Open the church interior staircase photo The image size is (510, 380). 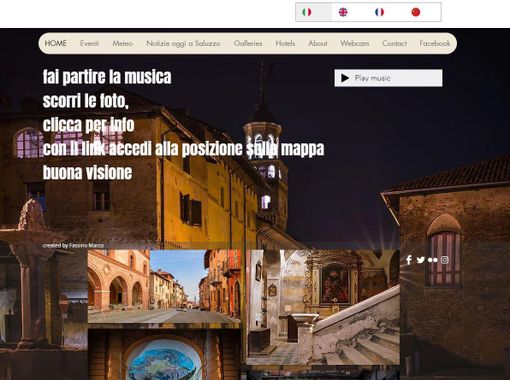coord(323,307)
